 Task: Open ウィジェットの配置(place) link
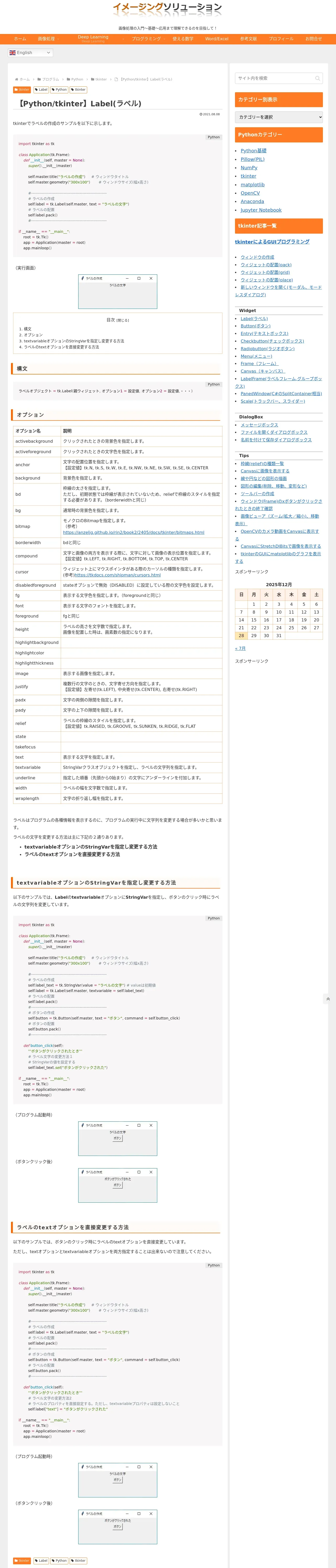(x=266, y=280)
